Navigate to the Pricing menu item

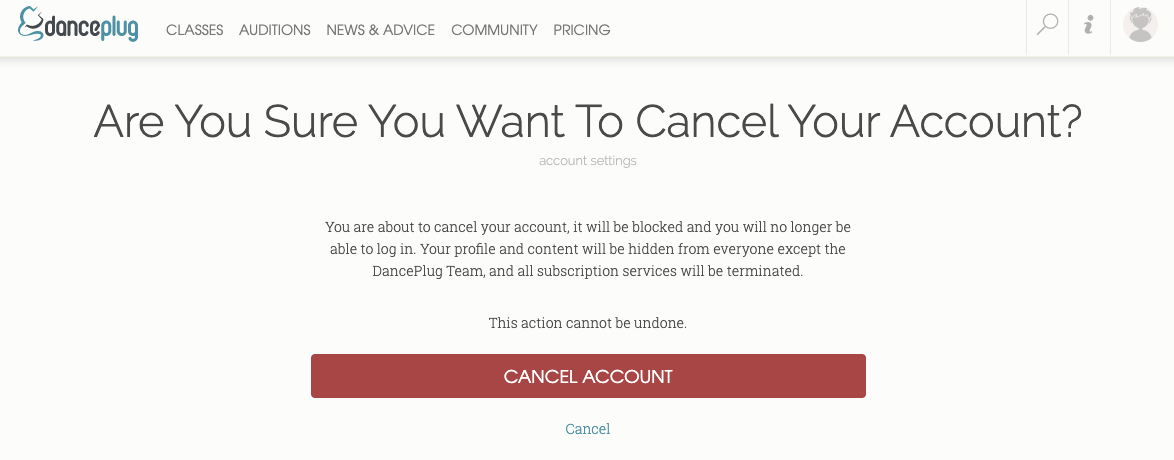point(581,30)
